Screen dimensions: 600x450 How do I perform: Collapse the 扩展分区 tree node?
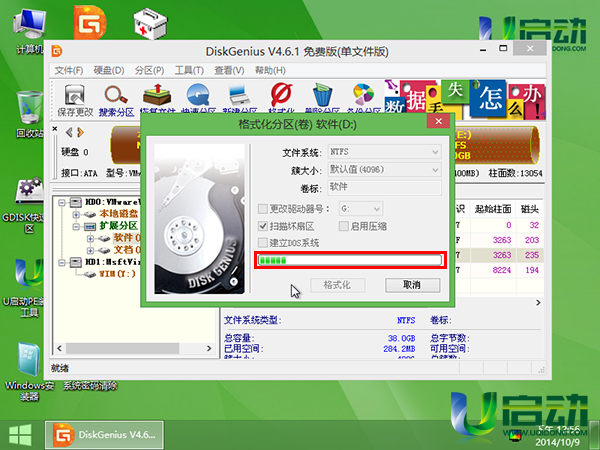[76, 227]
